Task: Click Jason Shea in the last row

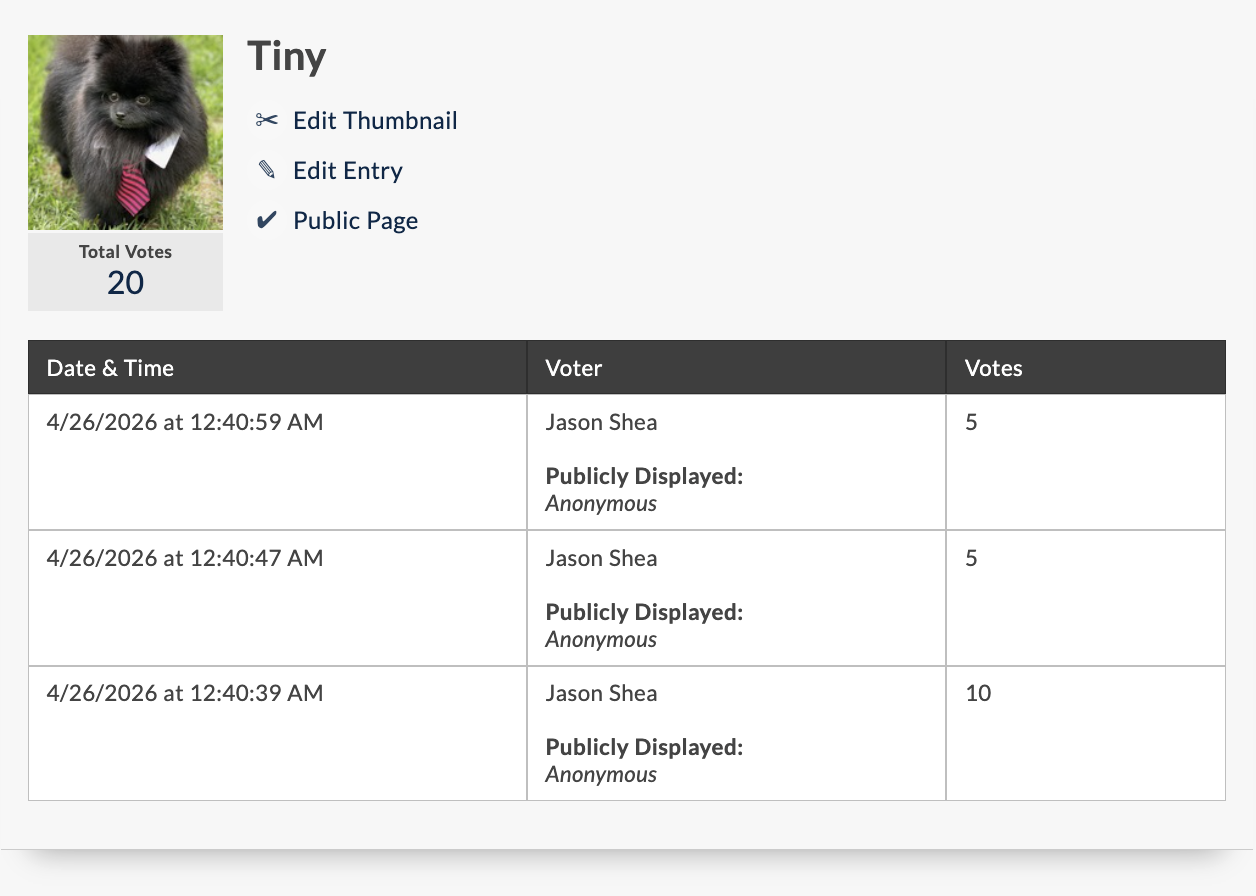Action: pyautogui.click(x=601, y=693)
